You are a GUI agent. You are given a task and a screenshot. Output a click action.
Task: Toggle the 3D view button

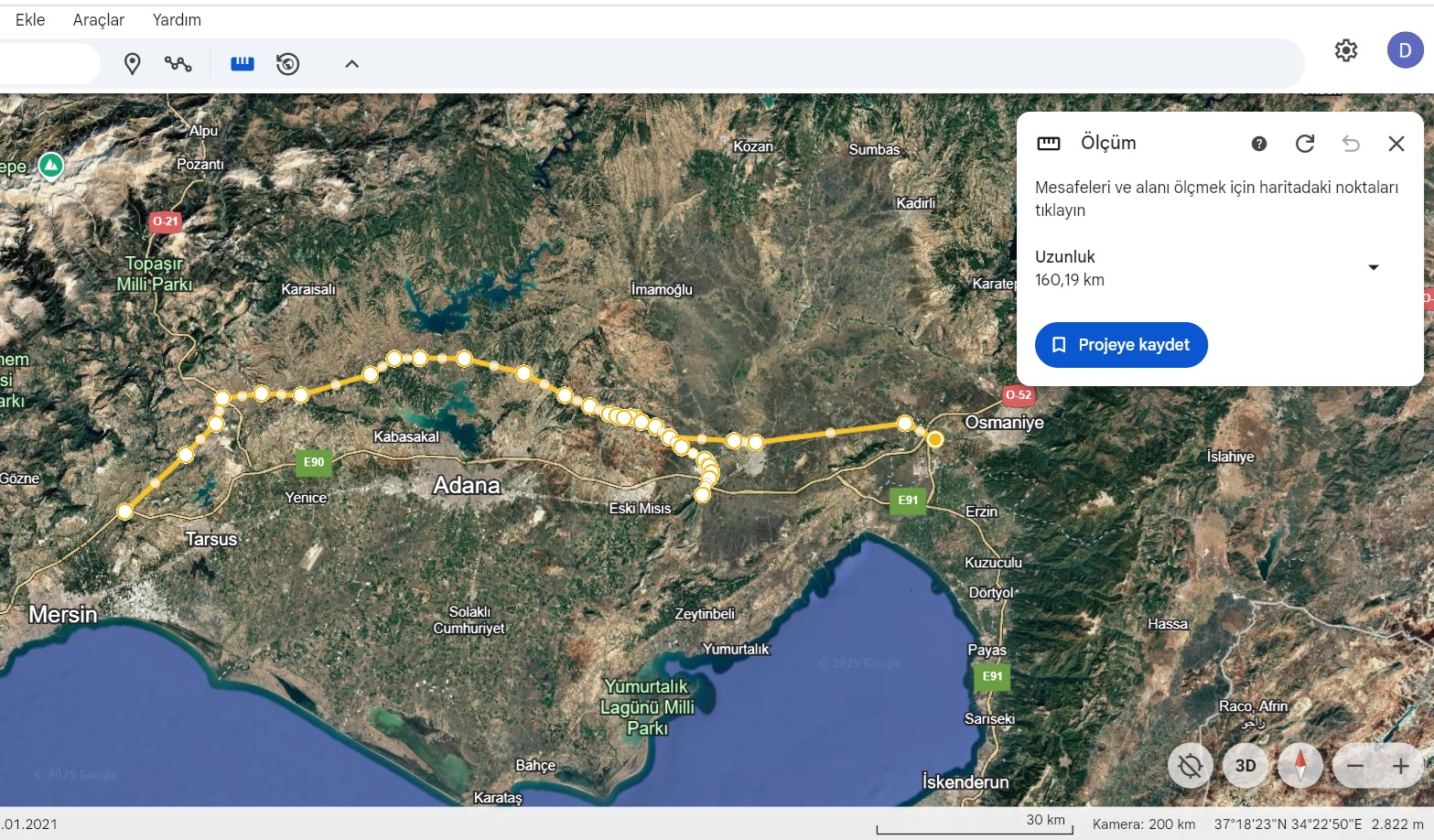coord(1245,766)
